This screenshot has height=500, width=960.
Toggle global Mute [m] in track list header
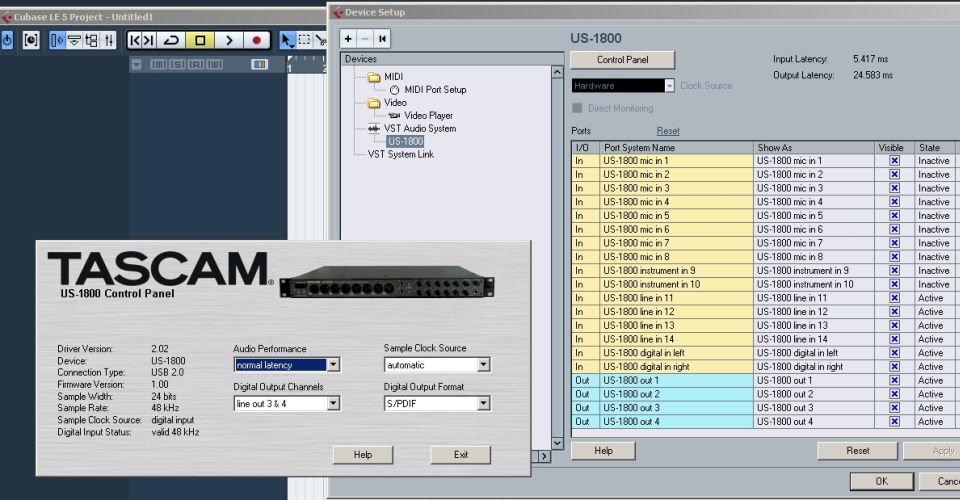click(159, 64)
